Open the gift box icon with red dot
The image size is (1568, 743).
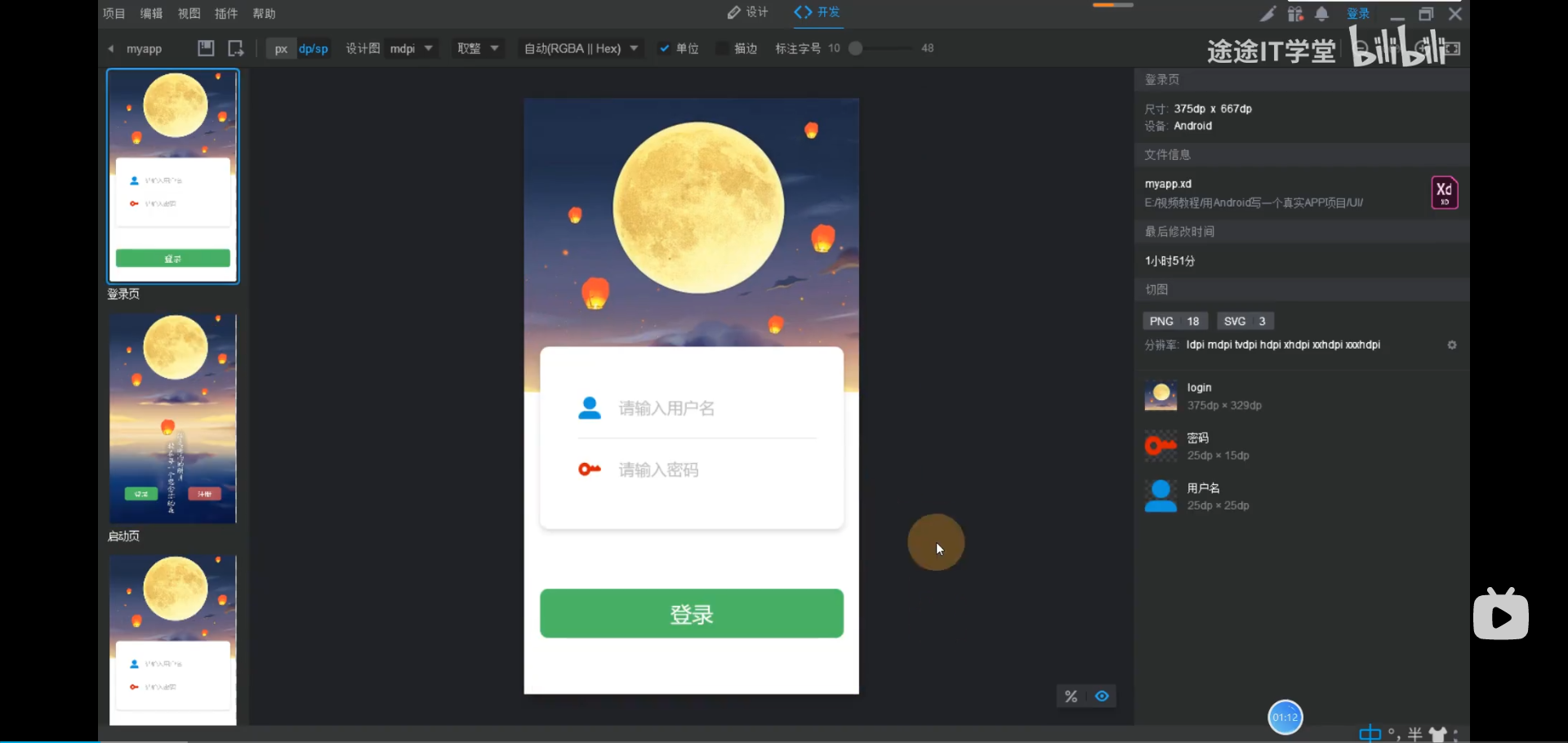point(1296,14)
